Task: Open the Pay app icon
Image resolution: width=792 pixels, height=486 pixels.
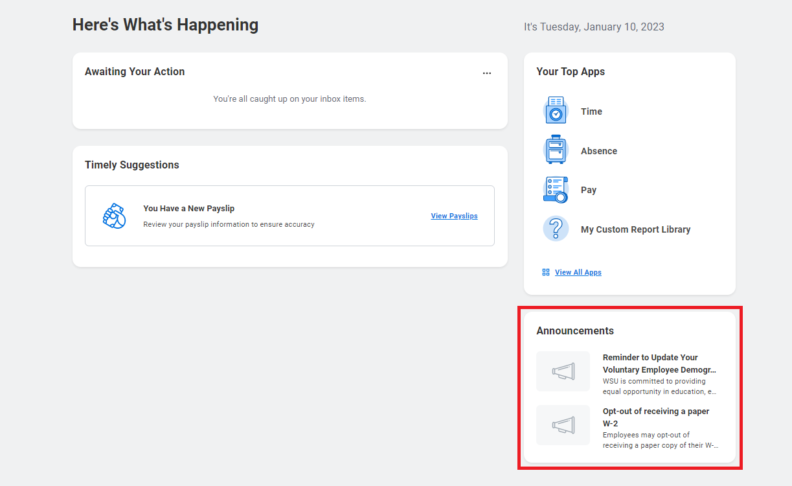Action: (555, 190)
